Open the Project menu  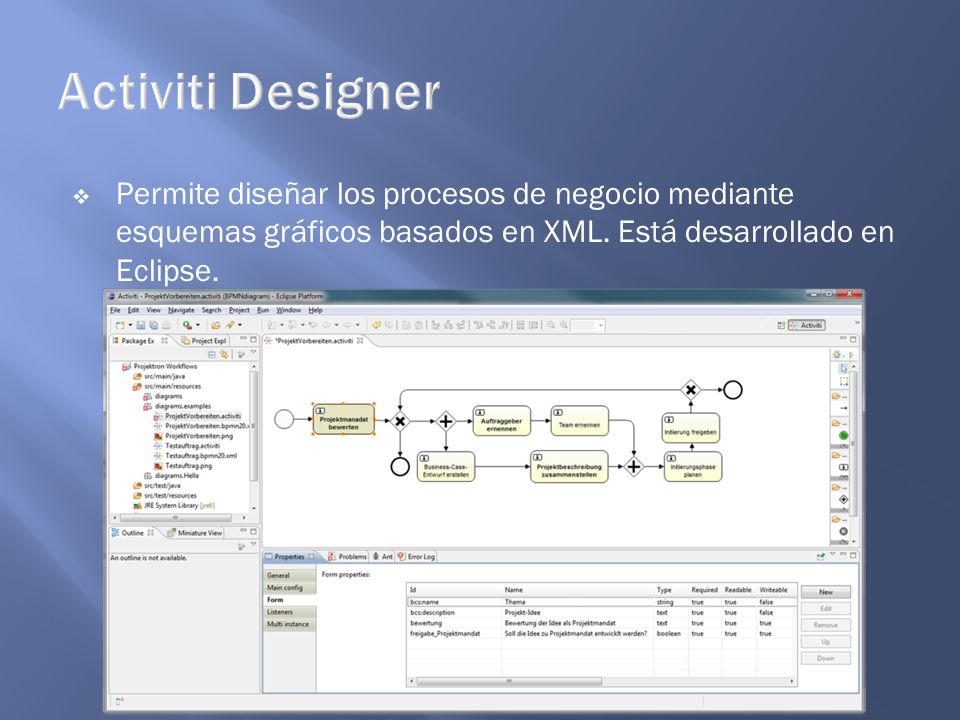tap(239, 310)
